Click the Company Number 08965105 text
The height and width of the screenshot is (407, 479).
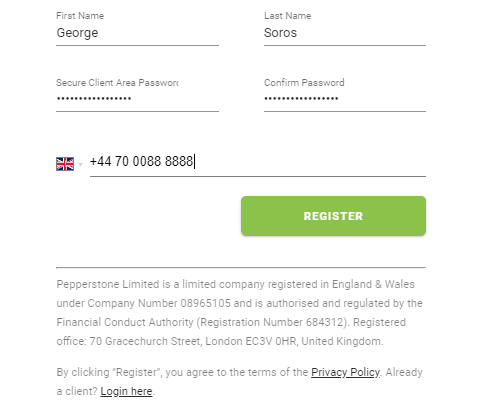[159, 303]
